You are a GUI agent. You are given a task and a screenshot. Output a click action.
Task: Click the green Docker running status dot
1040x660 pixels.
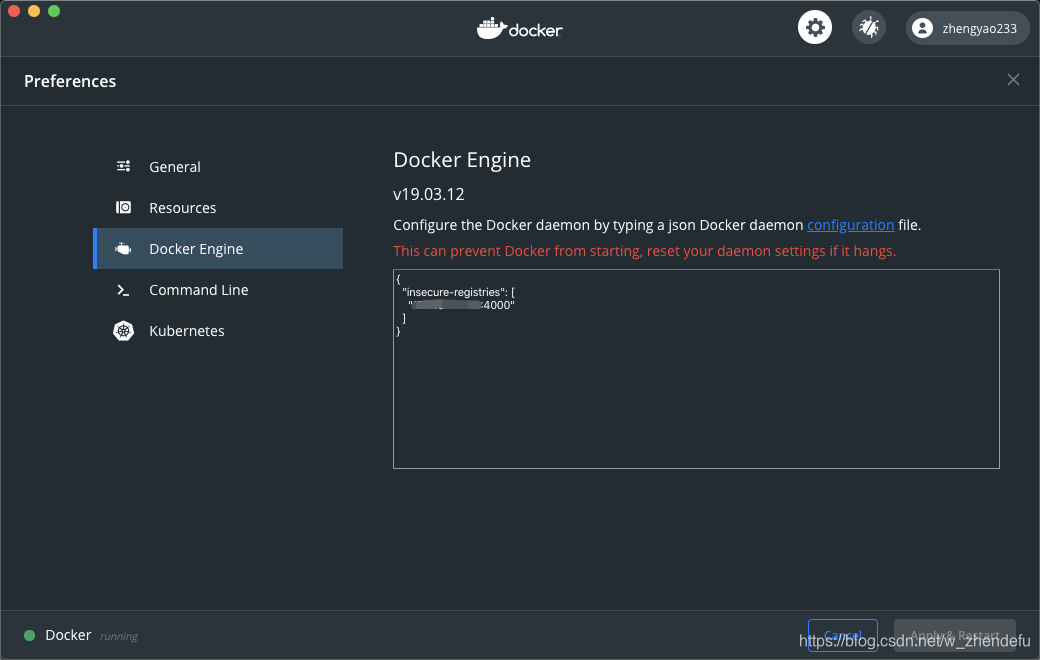tap(29, 635)
